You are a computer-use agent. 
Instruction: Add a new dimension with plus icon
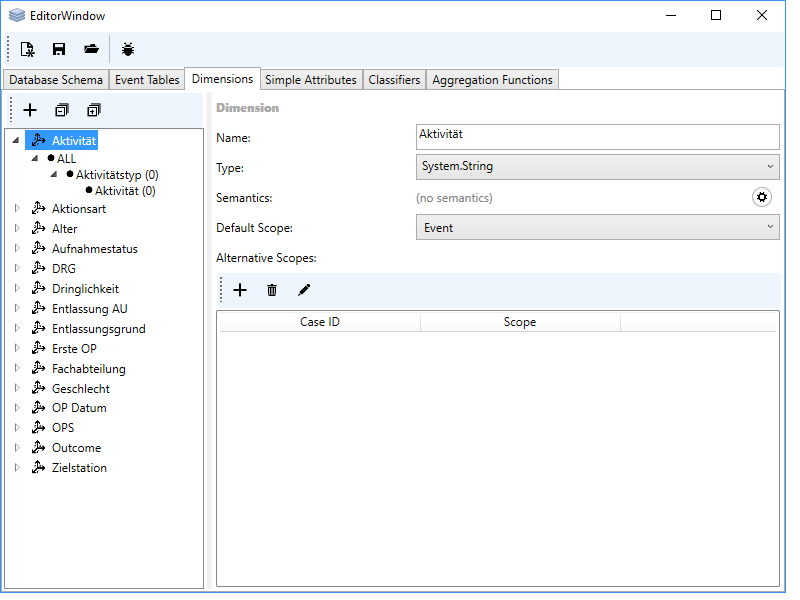click(x=30, y=110)
